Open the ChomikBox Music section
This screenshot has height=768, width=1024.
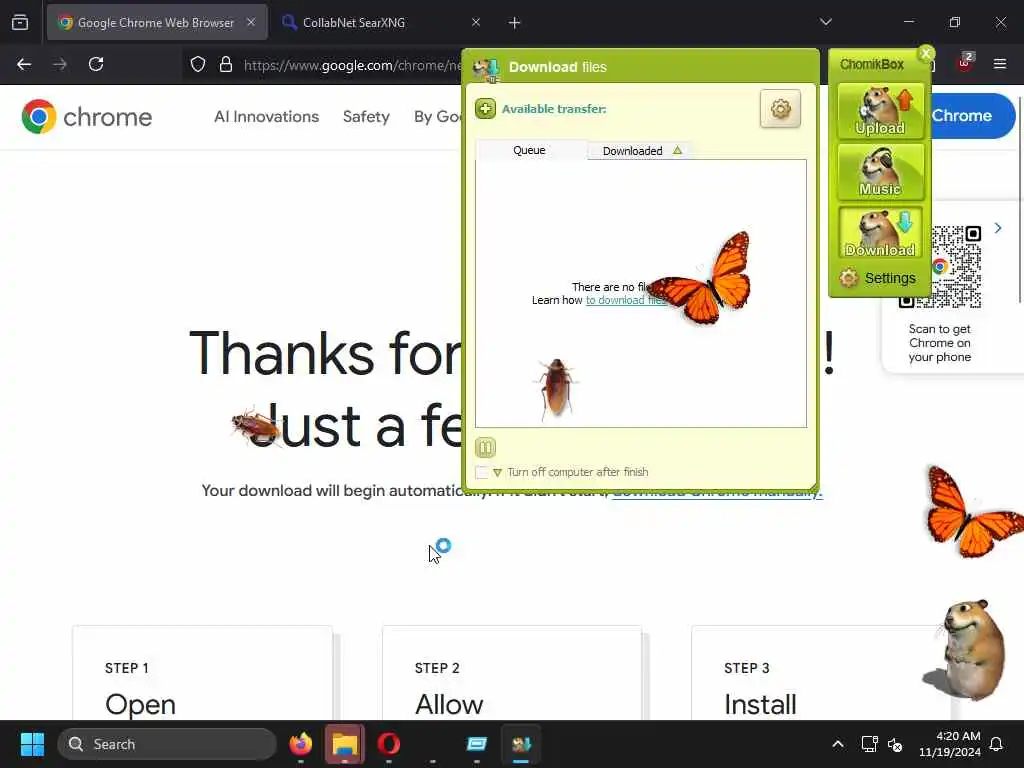(x=880, y=172)
